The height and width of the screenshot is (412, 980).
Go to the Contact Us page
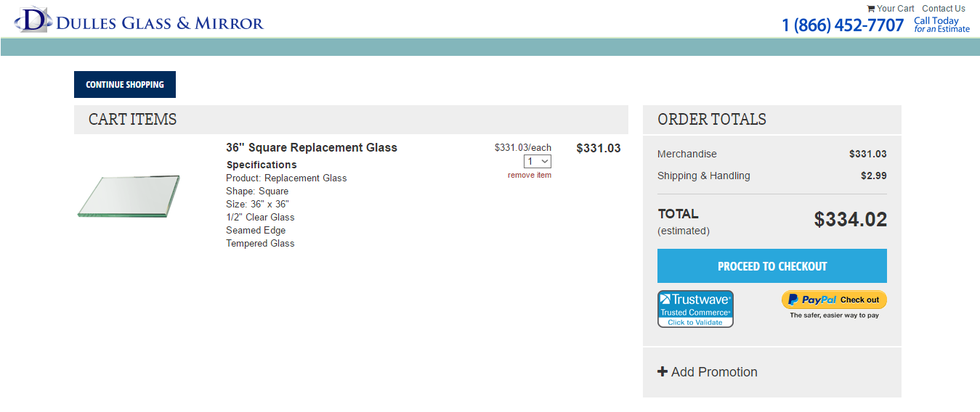pyautogui.click(x=943, y=9)
